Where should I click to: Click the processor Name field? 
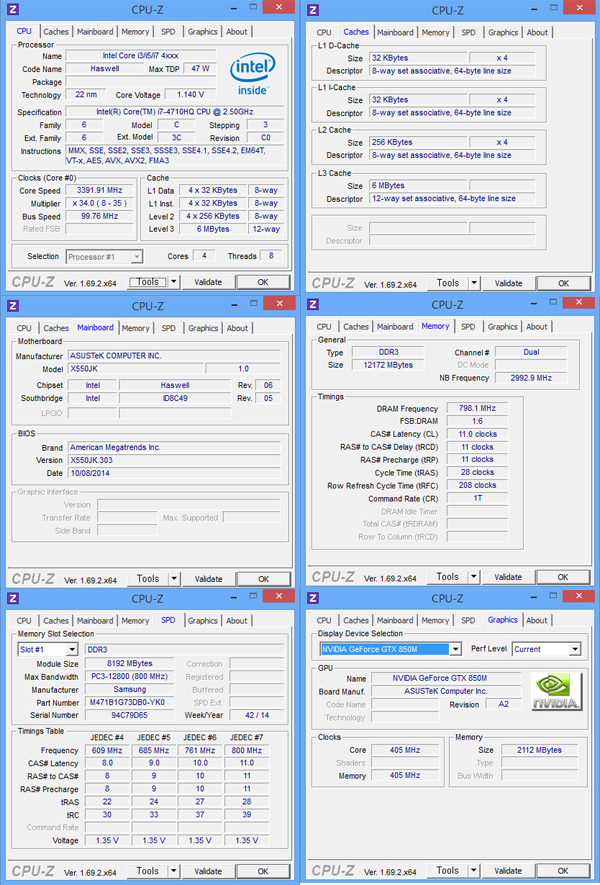pos(141,55)
